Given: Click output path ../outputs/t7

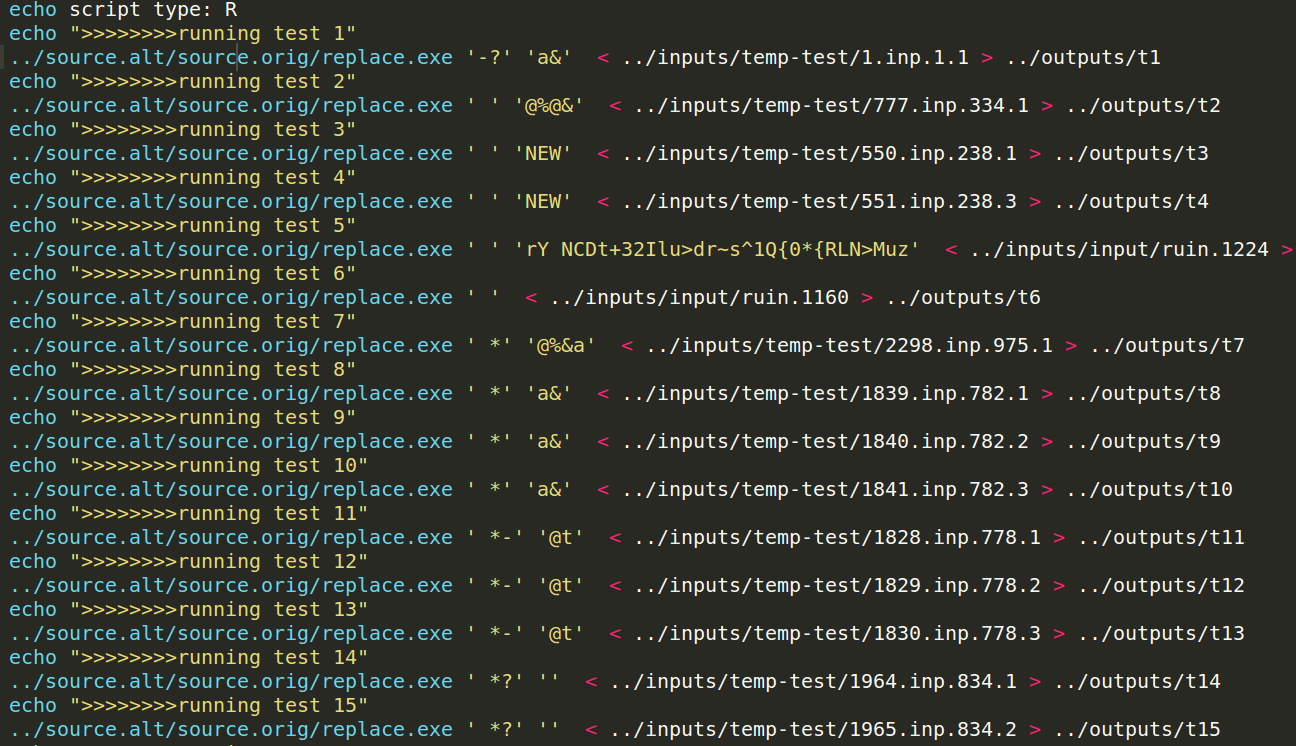Looking at the screenshot, I should pos(1167,345).
